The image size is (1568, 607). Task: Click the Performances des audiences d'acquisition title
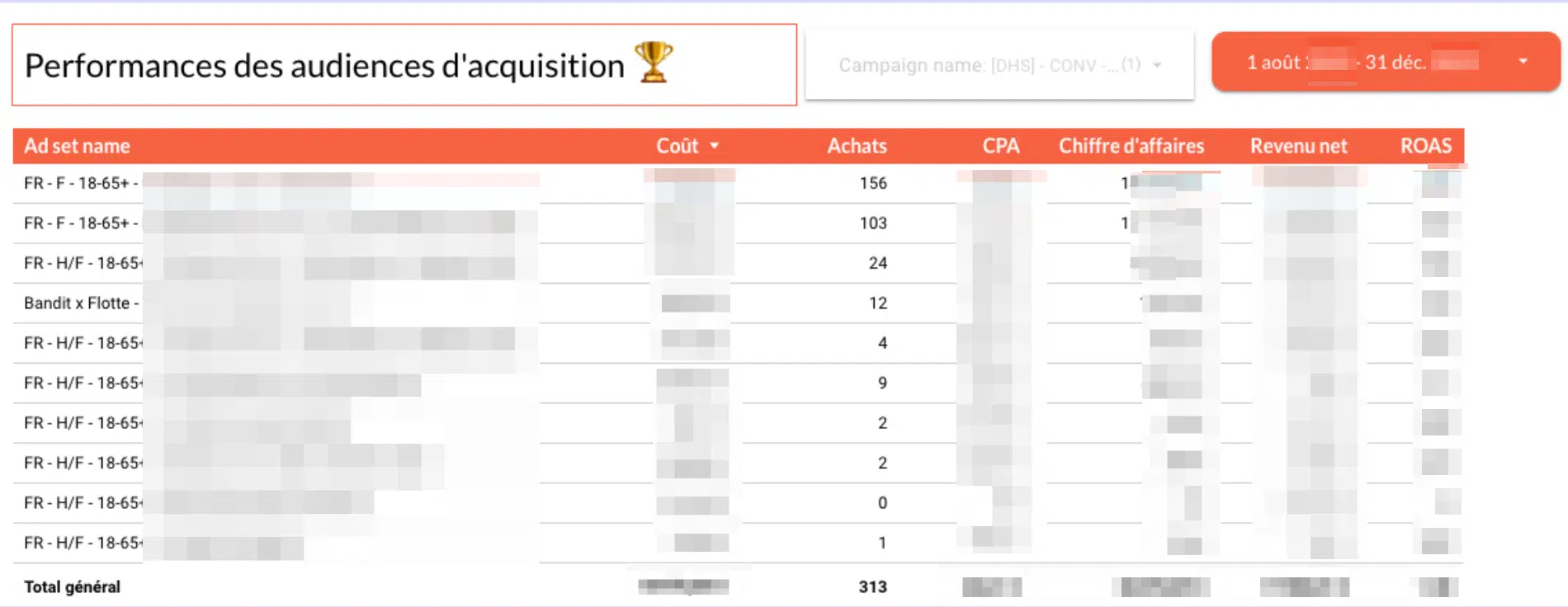click(324, 66)
